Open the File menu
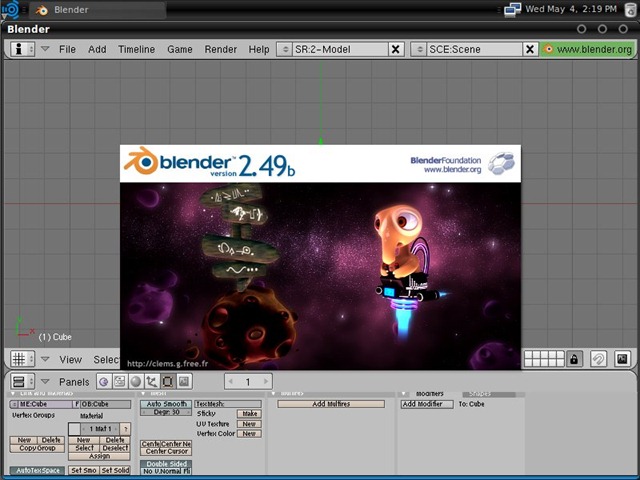The width and height of the screenshot is (640, 480). pos(67,49)
